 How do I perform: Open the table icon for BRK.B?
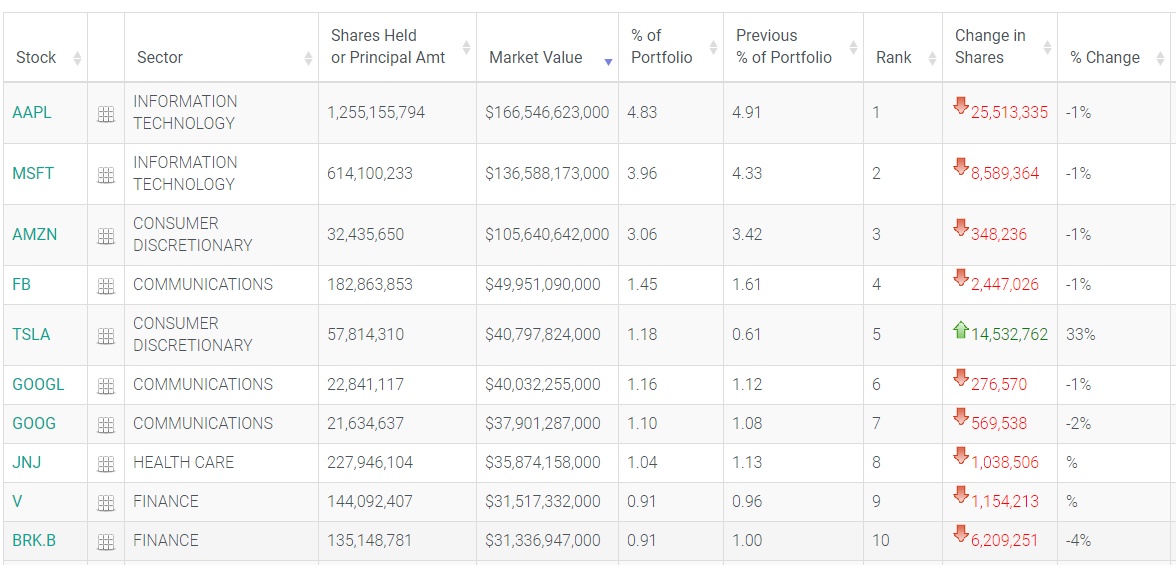106,542
